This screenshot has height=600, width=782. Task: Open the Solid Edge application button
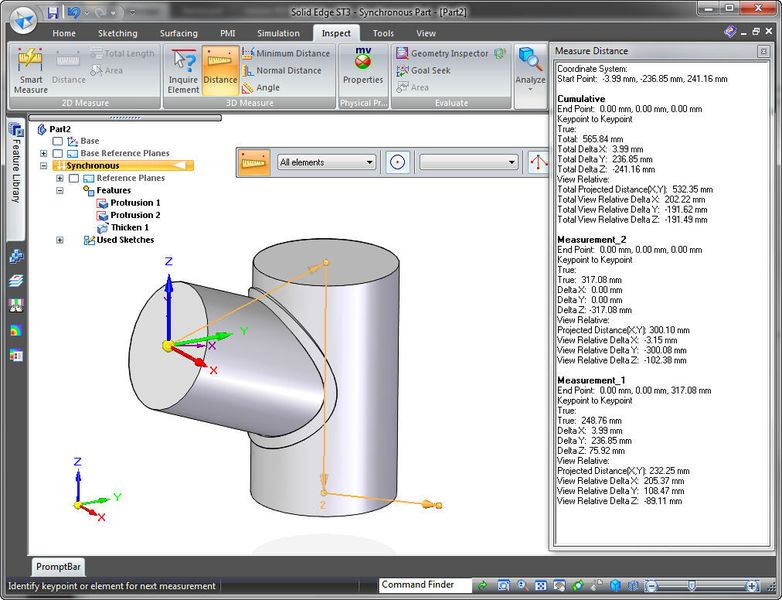23,19
